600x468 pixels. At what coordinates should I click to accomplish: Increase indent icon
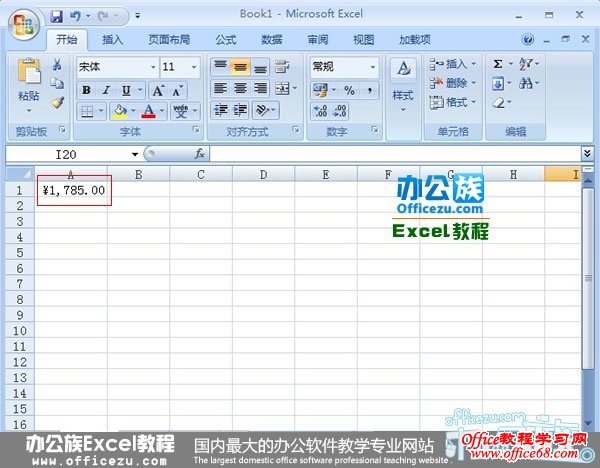point(240,111)
